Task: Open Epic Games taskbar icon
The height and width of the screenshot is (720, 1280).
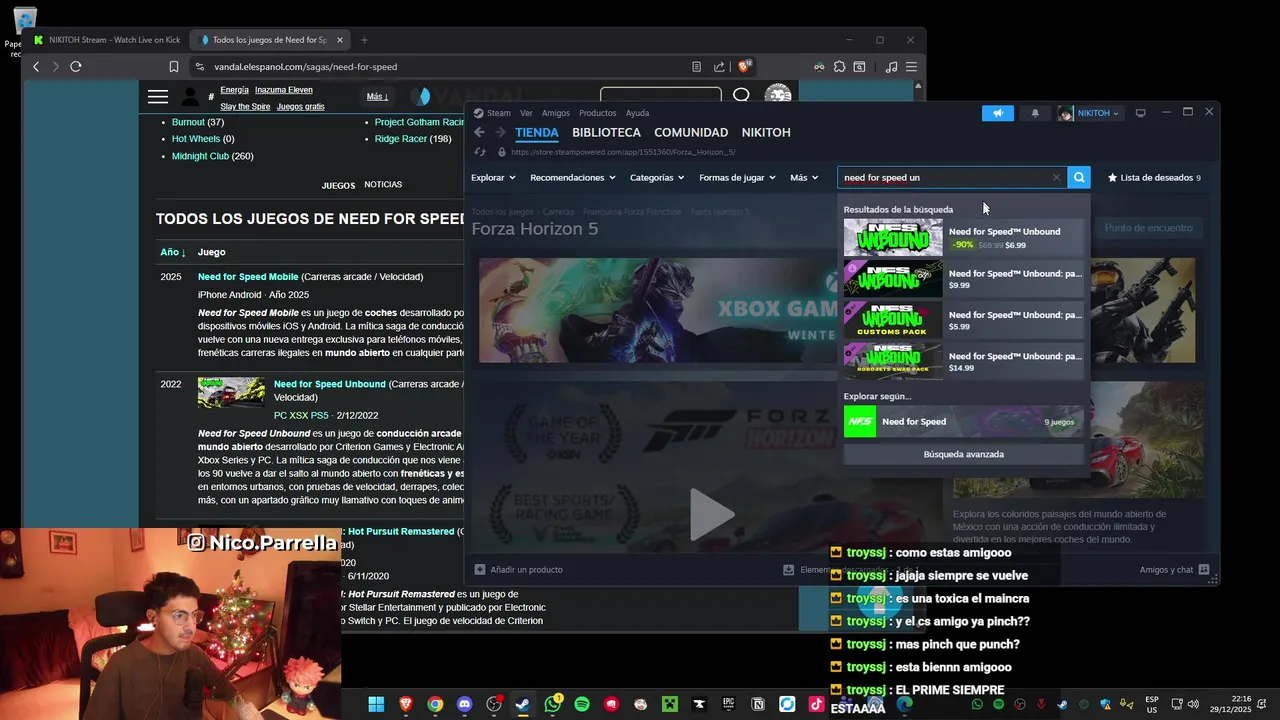Action: click(729, 704)
